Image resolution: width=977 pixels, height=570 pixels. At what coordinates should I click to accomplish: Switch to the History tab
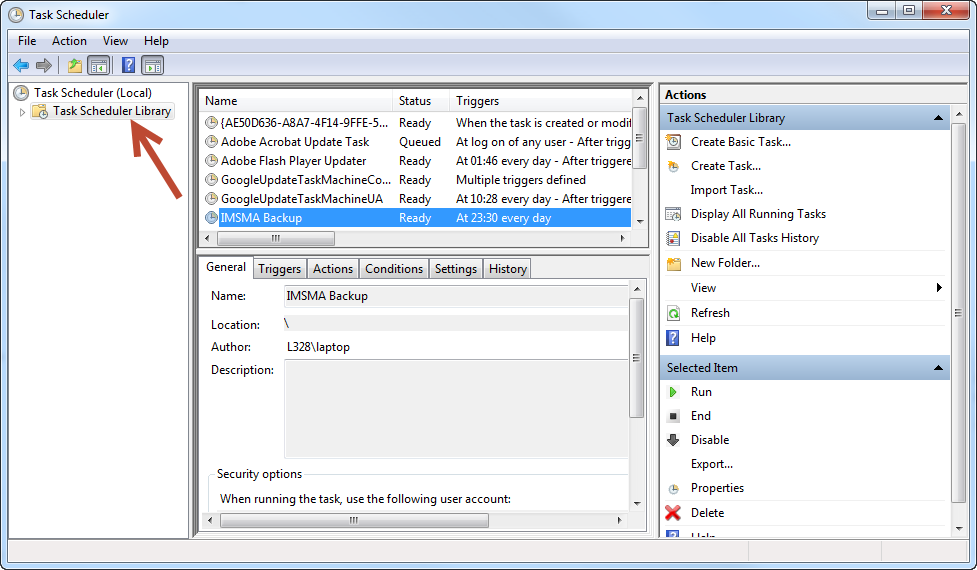[507, 269]
